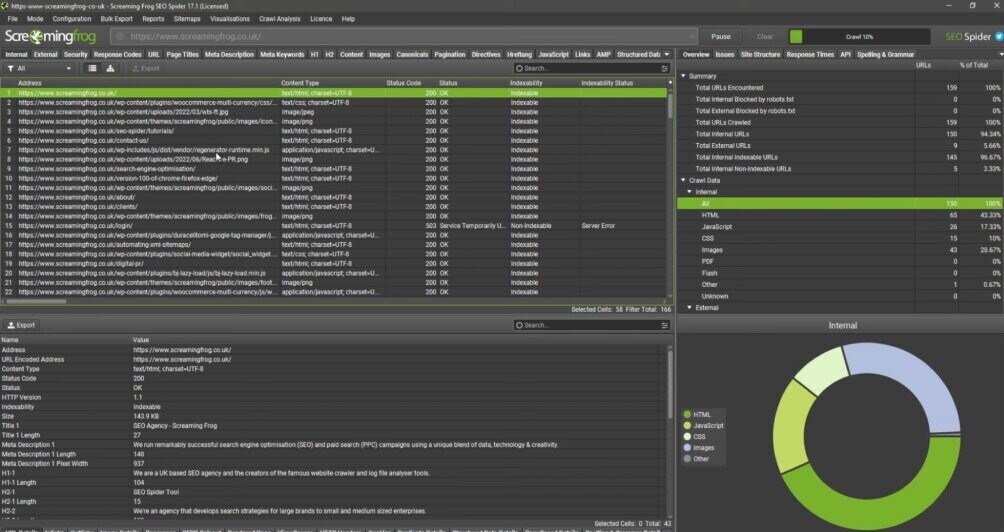Switch to the Site Structure tab
Image resolution: width=1004 pixels, height=532 pixels.
point(760,54)
